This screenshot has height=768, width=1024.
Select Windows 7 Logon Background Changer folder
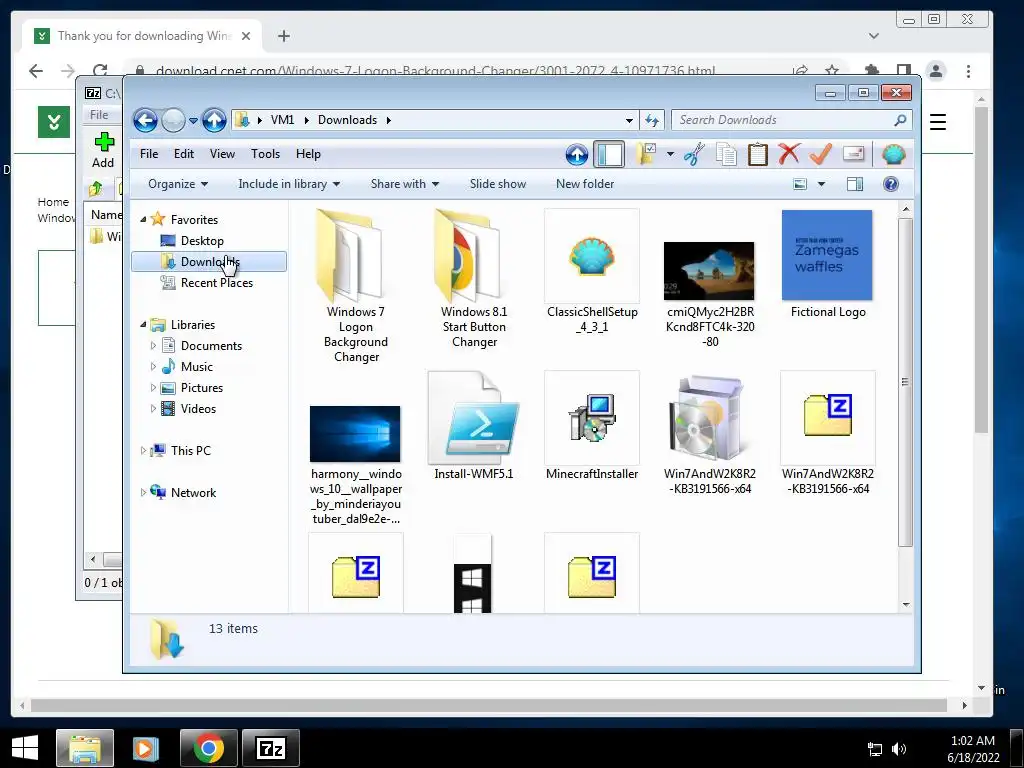pyautogui.click(x=356, y=286)
